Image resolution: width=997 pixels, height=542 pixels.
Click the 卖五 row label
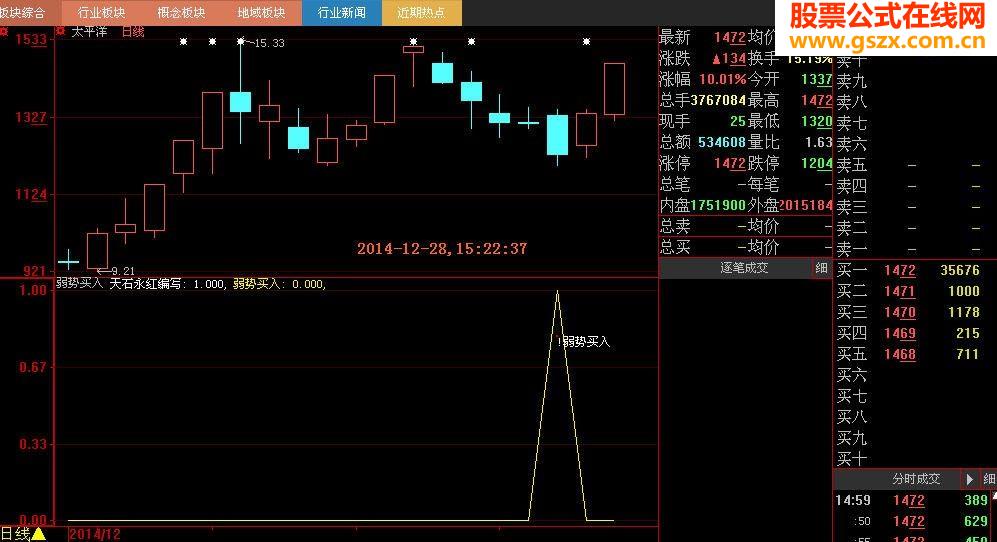(851, 165)
